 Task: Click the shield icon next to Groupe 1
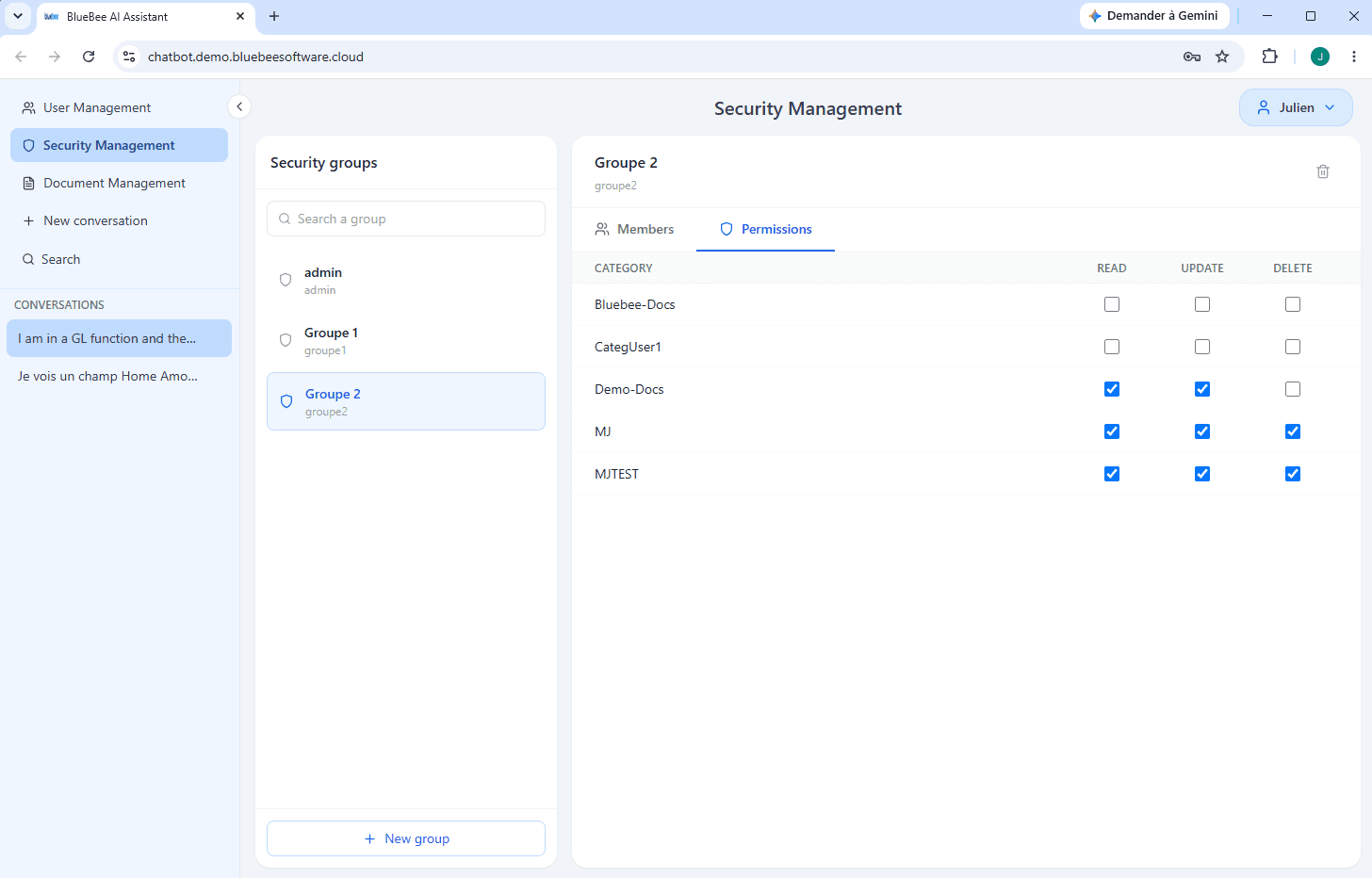click(x=286, y=340)
